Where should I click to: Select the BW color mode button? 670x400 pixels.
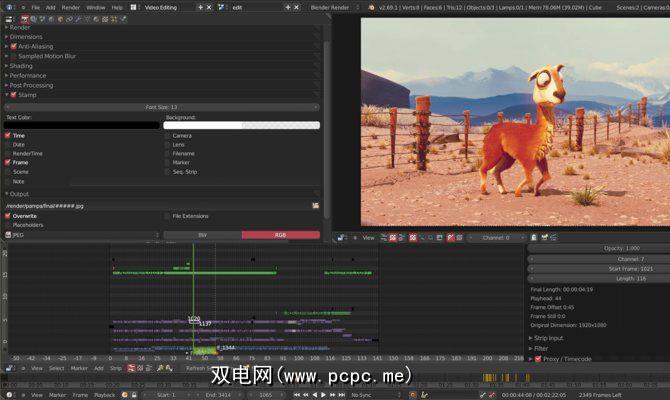tap(202, 235)
